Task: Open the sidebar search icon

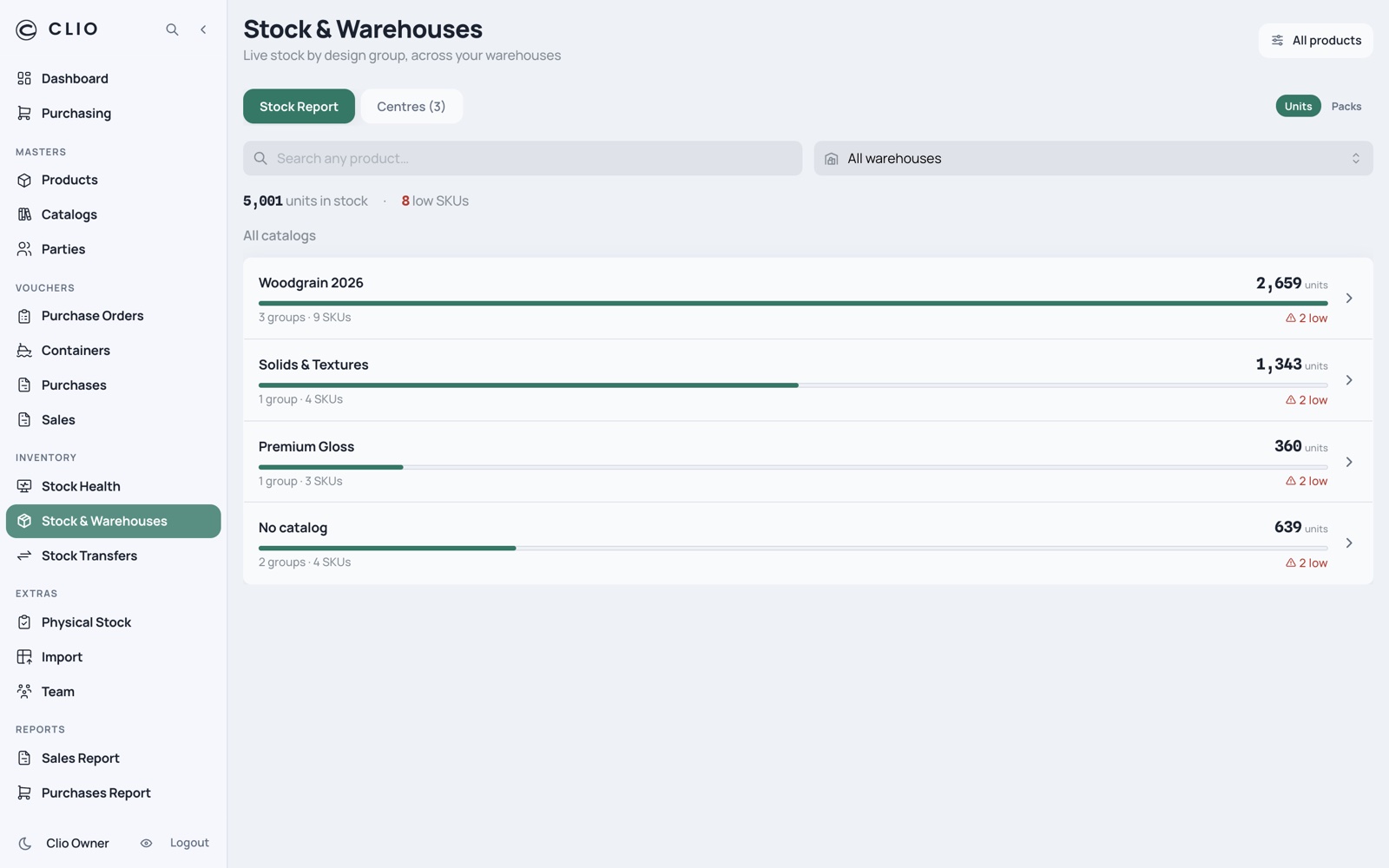Action: pyautogui.click(x=172, y=30)
